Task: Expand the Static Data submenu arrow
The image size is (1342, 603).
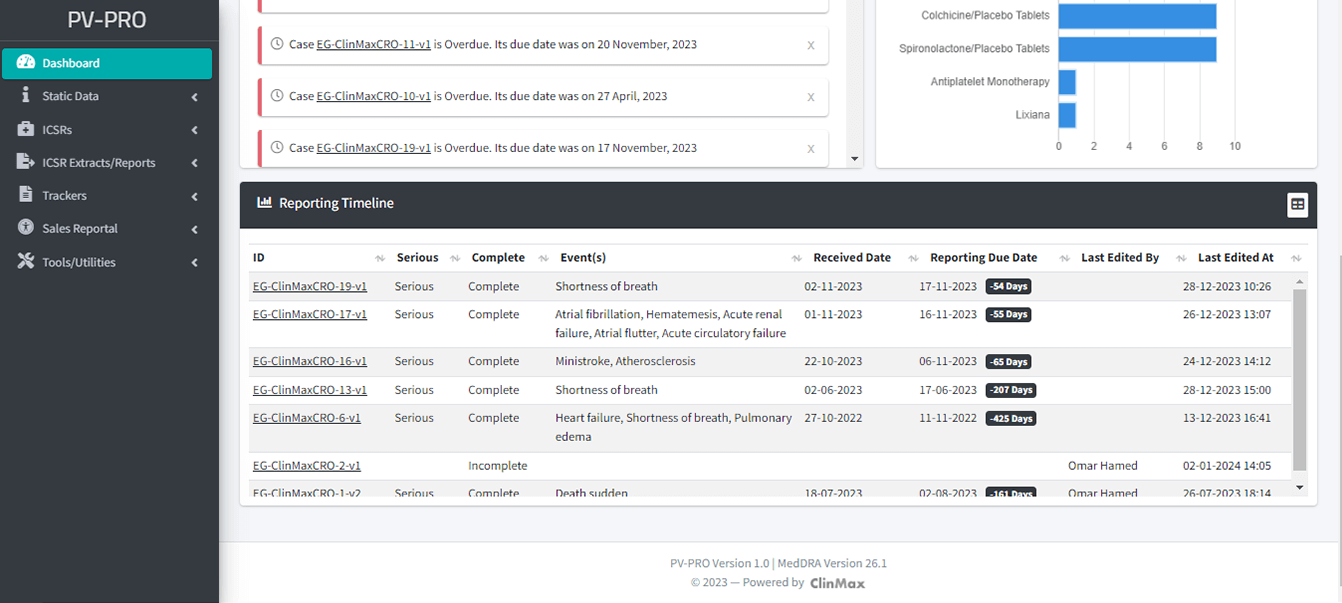Action: point(194,97)
